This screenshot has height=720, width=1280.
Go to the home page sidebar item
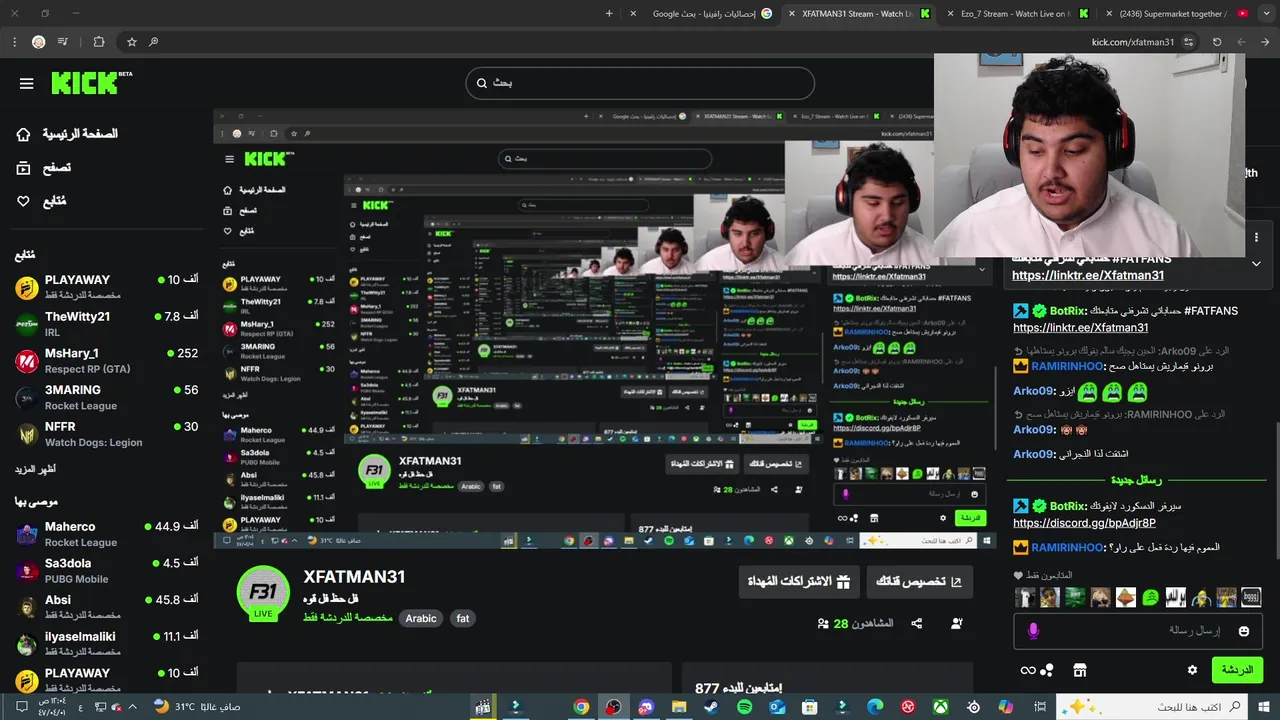68,134
